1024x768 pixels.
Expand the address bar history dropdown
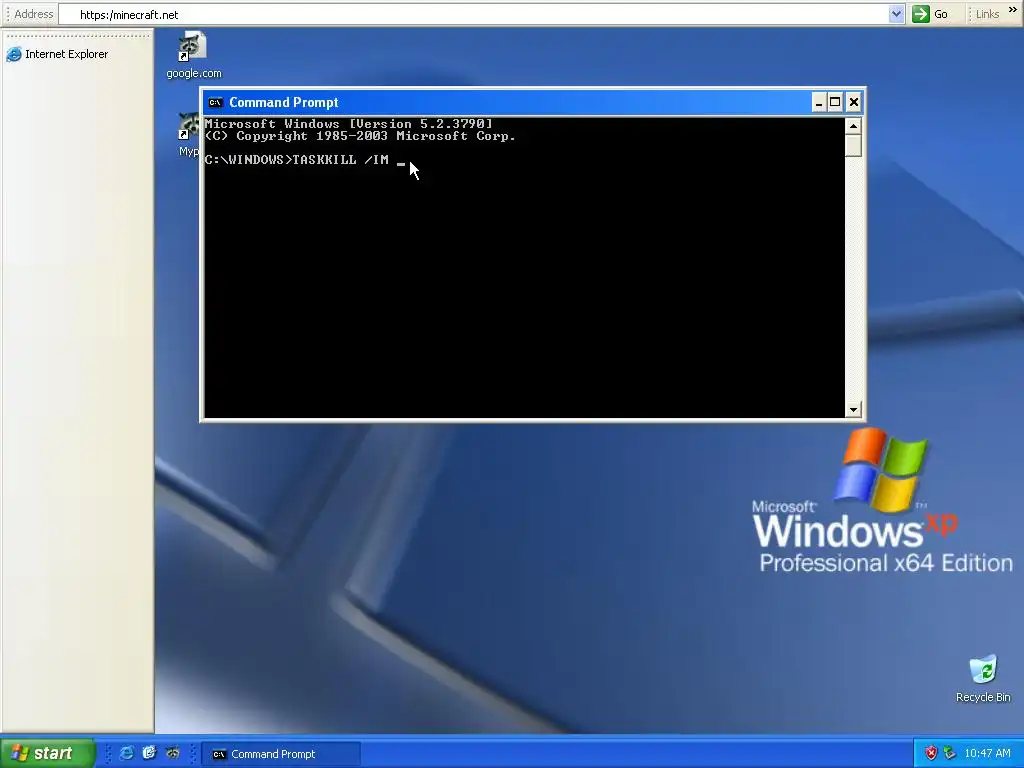coord(897,14)
